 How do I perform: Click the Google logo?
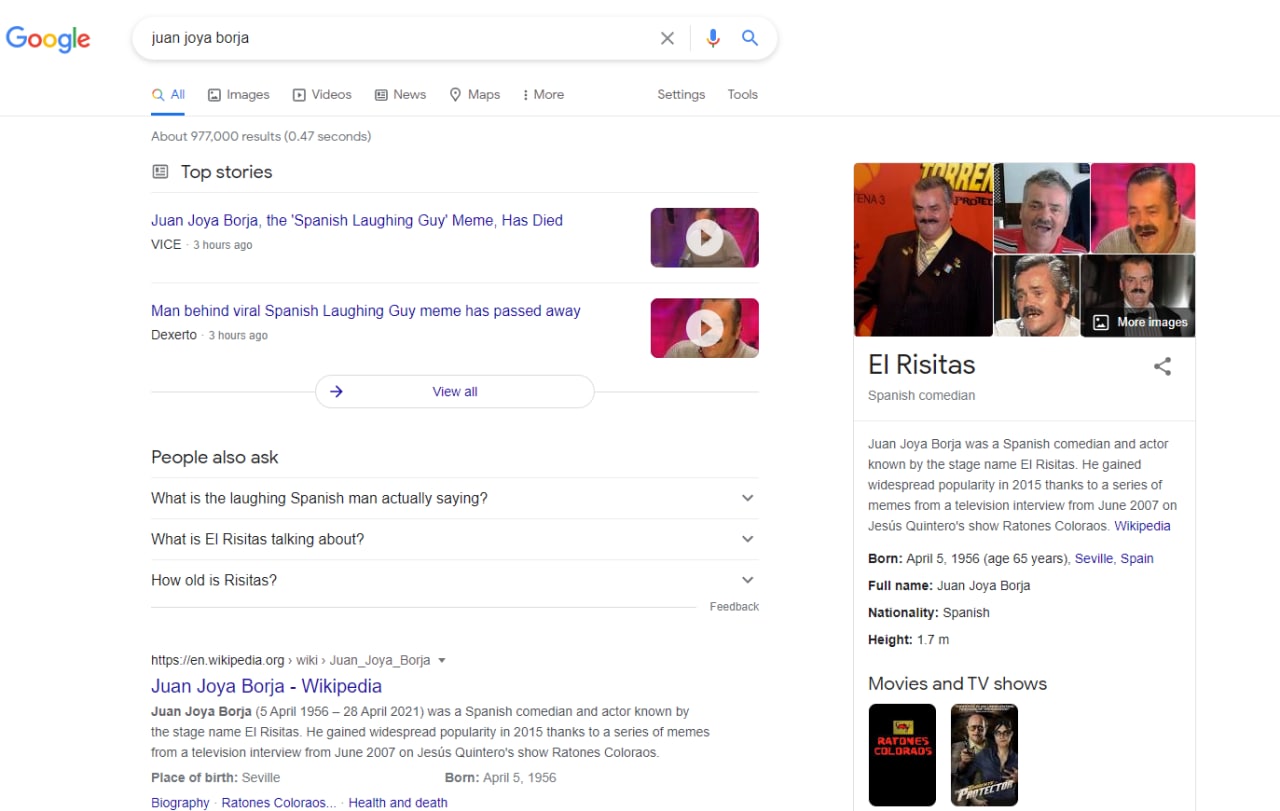[x=48, y=38]
